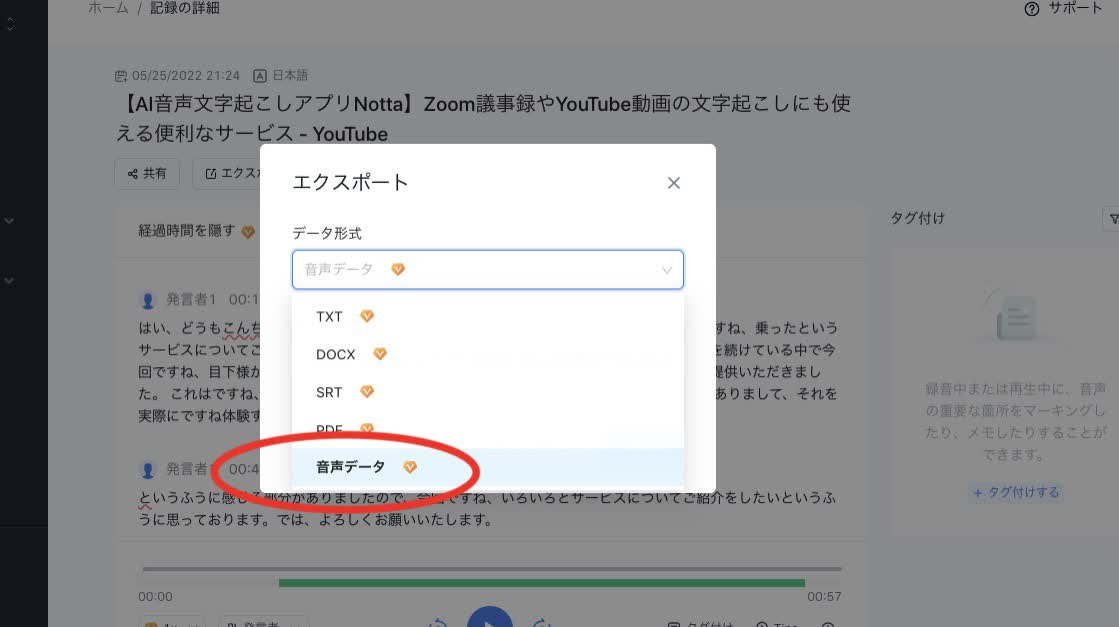1119x627 pixels.
Task: Click the 00:57 end time label
Action: [824, 596]
